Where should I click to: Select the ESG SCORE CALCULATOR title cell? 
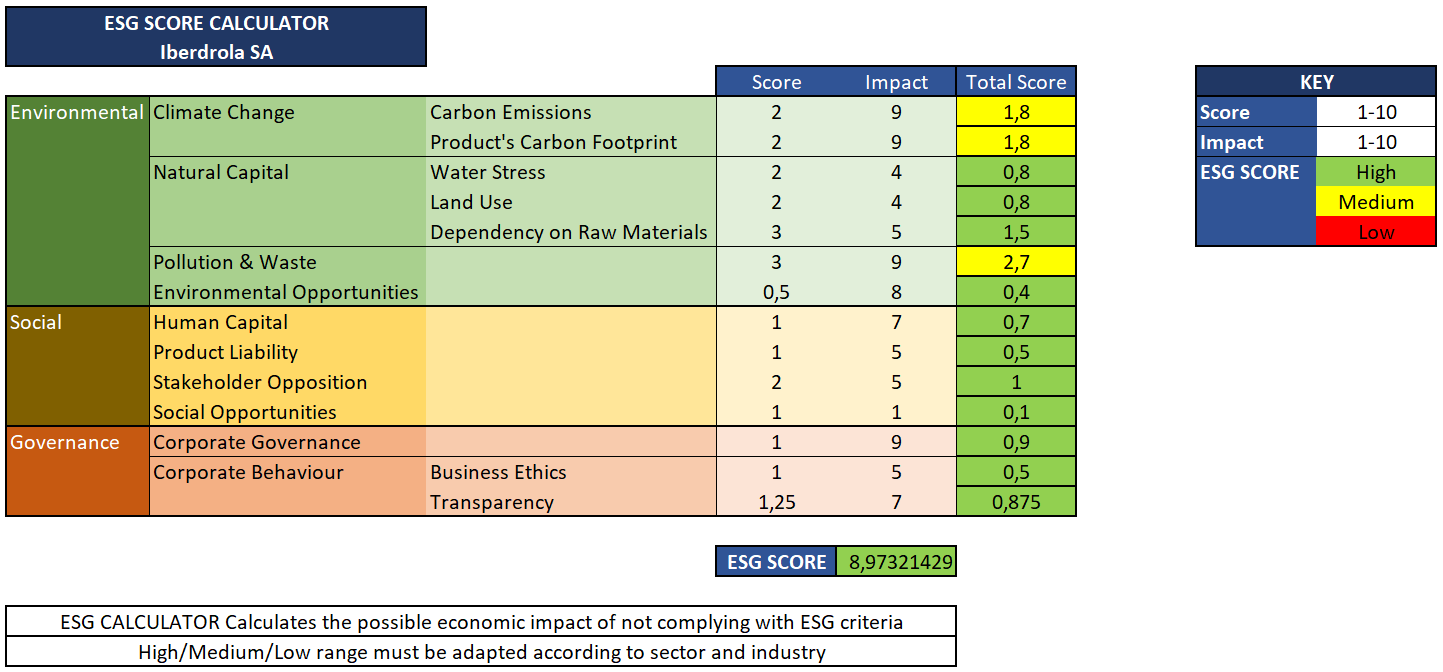216,23
